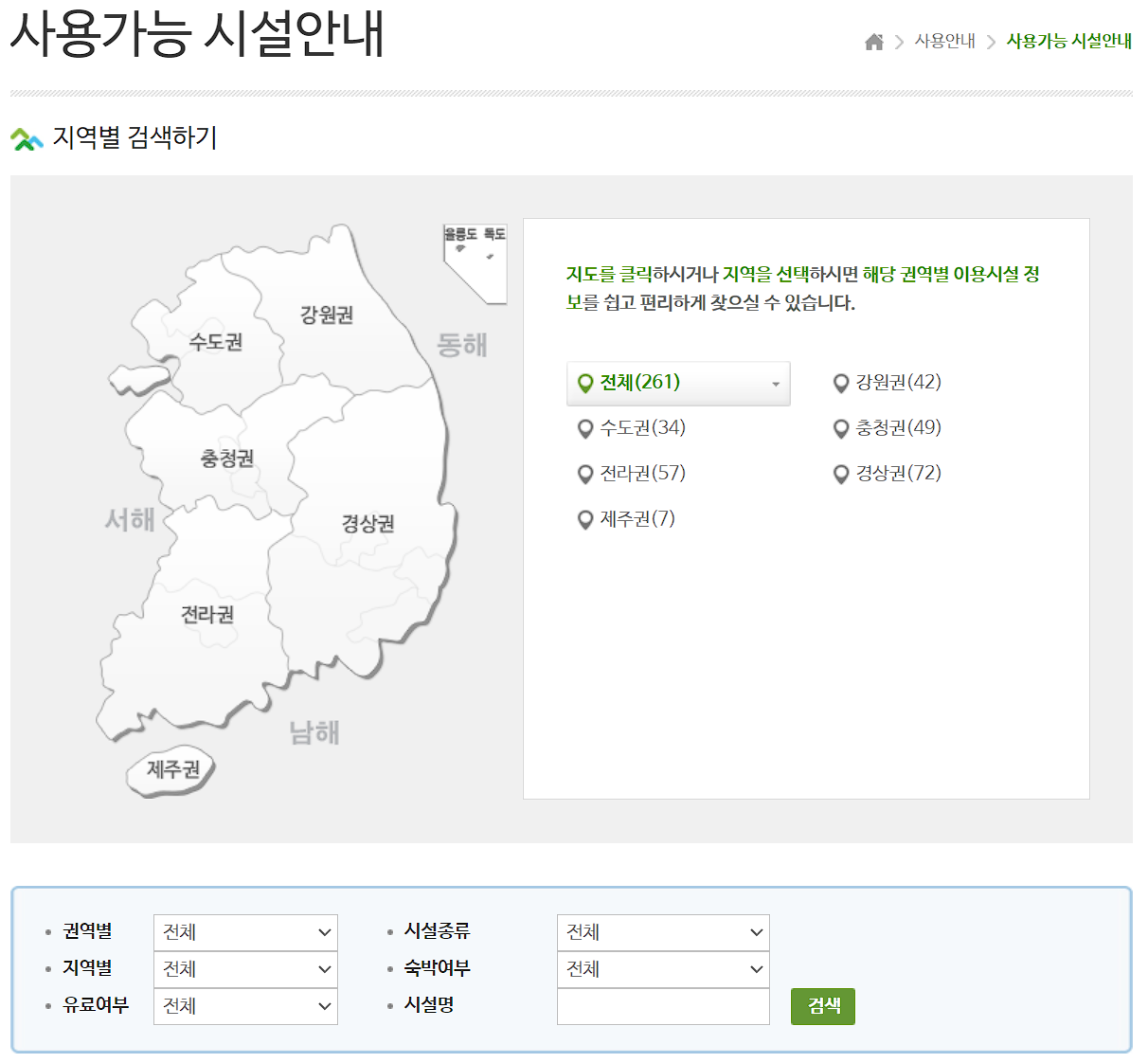Click the pin icon next to 충청권(49)
The width and height of the screenshot is (1148, 1063).
(841, 428)
